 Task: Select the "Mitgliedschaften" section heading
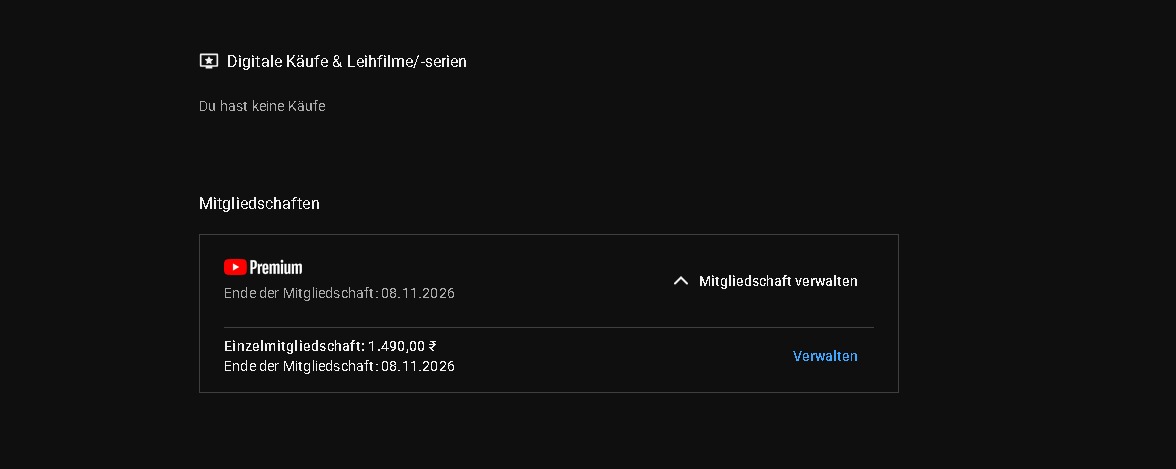coord(259,203)
